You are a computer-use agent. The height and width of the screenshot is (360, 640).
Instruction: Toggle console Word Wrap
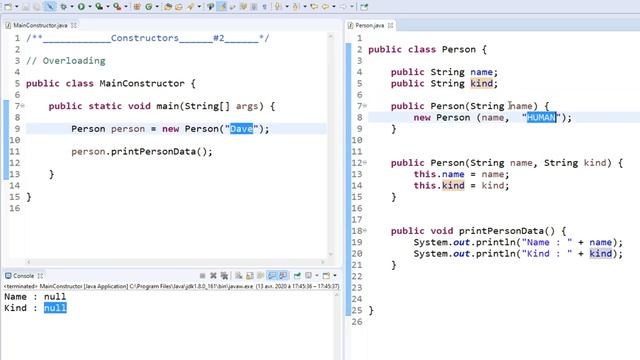pos(260,276)
